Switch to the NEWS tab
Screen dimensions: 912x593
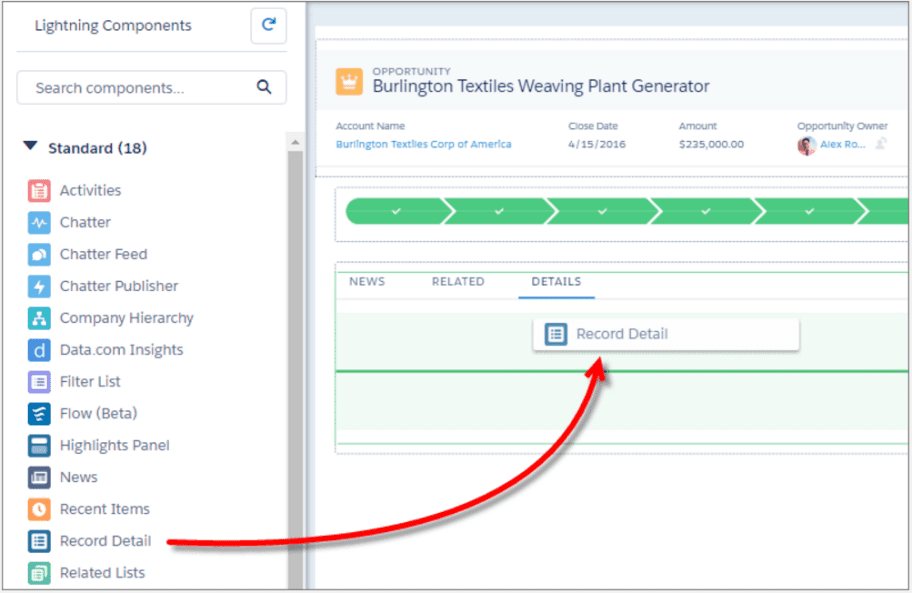[x=367, y=282]
